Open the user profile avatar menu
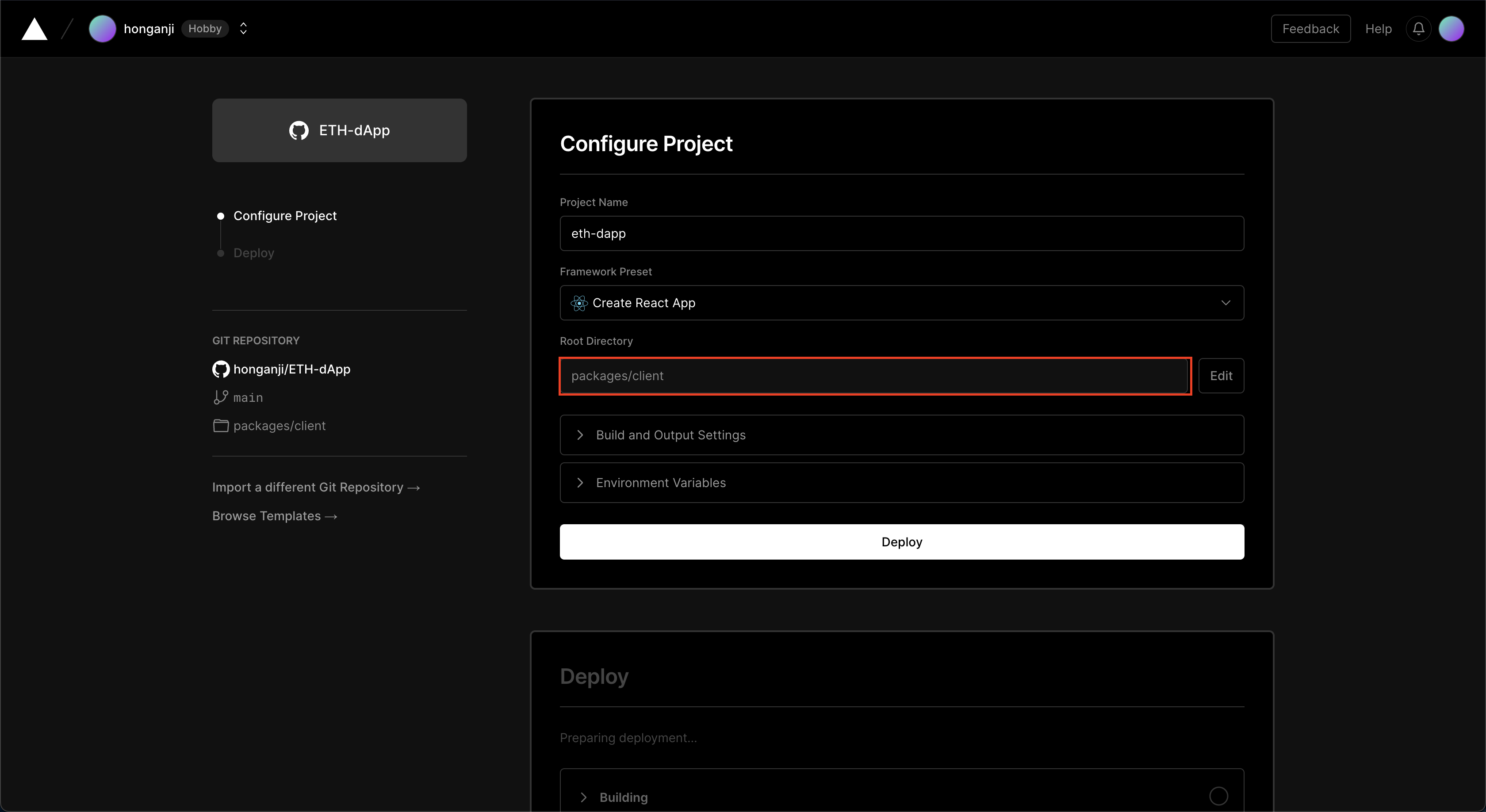The width and height of the screenshot is (1486, 812). point(1452,29)
